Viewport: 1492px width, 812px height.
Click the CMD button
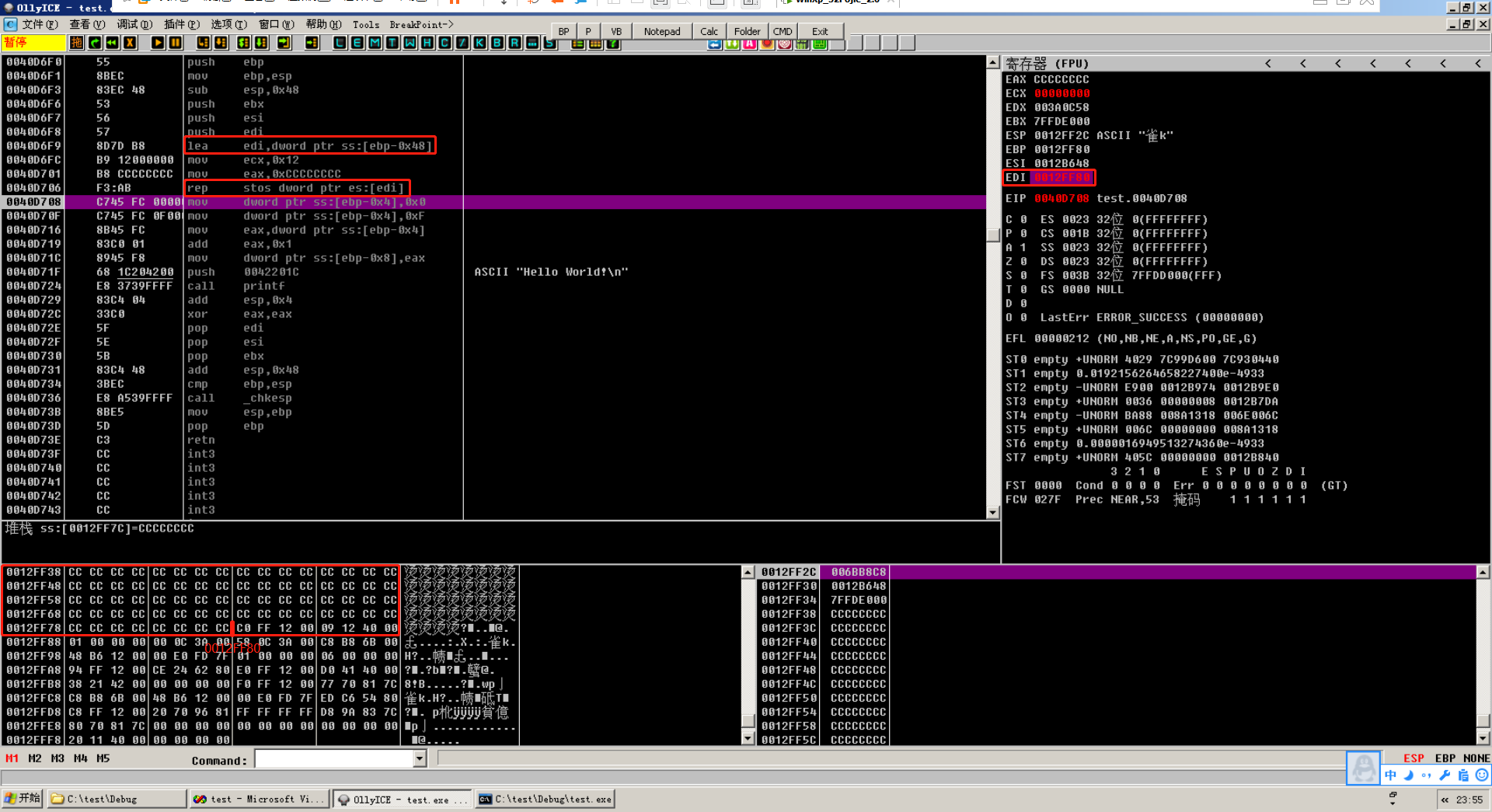click(783, 31)
